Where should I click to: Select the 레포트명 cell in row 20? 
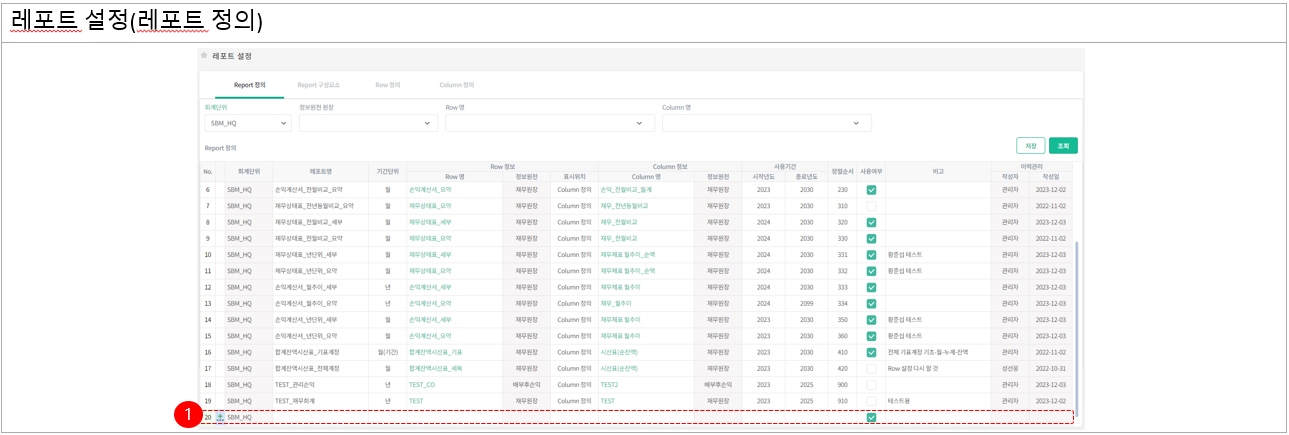tap(320, 417)
